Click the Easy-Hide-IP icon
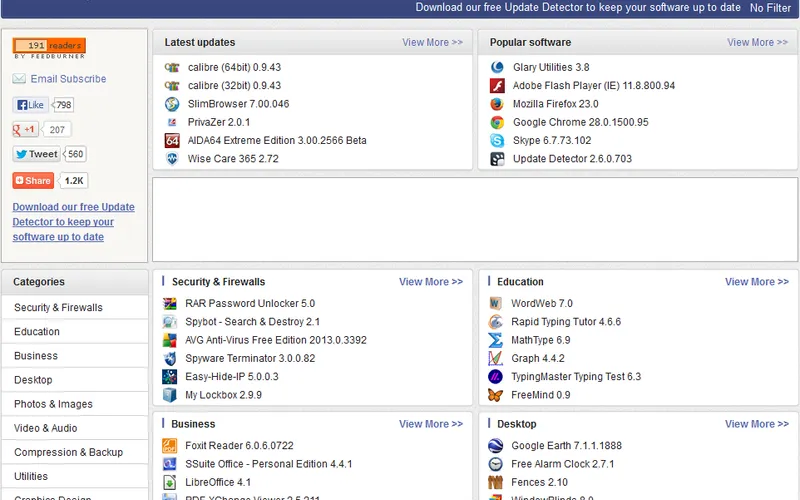This screenshot has width=800, height=500. tap(169, 377)
